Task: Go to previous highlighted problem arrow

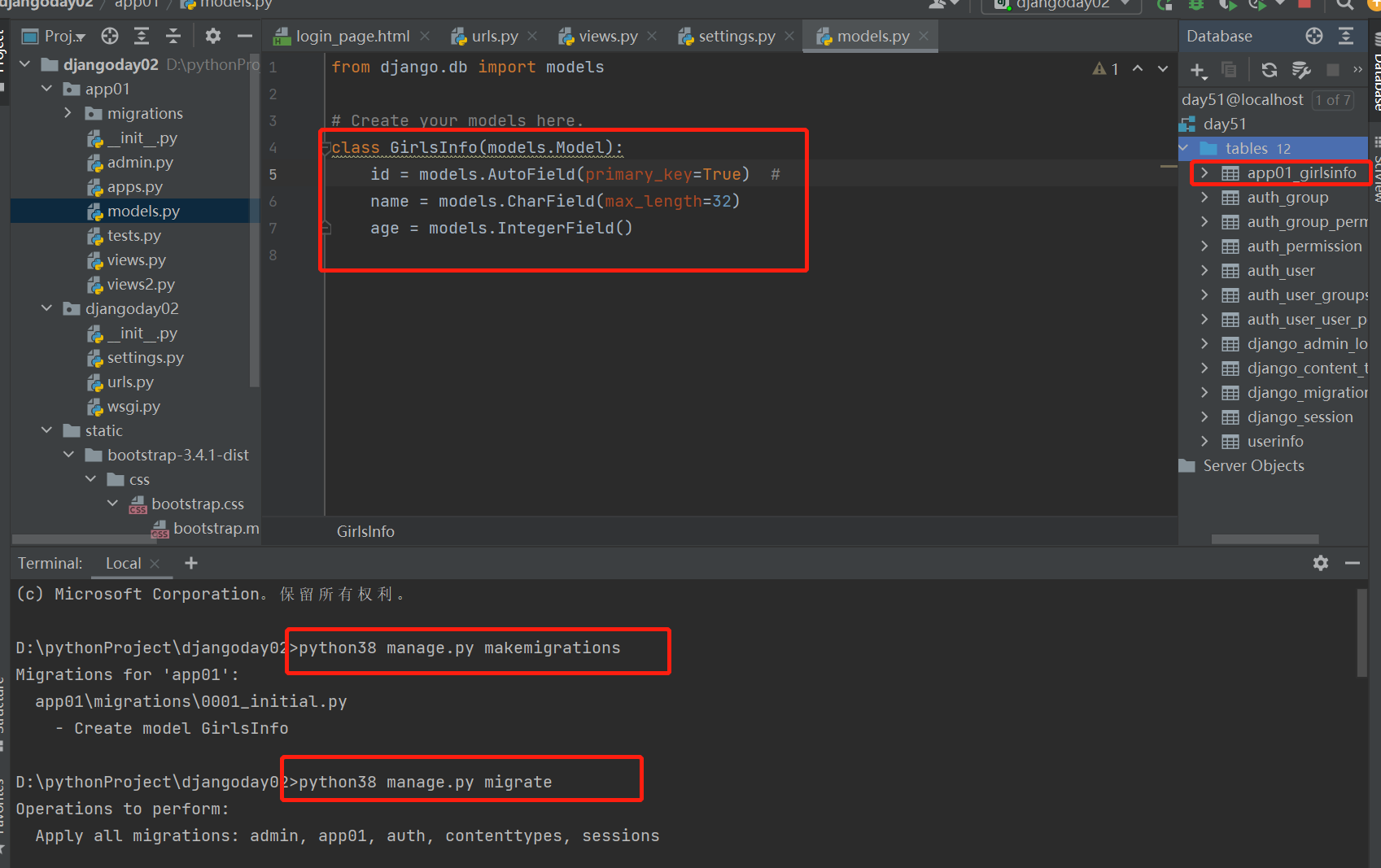Action: coord(1138,69)
